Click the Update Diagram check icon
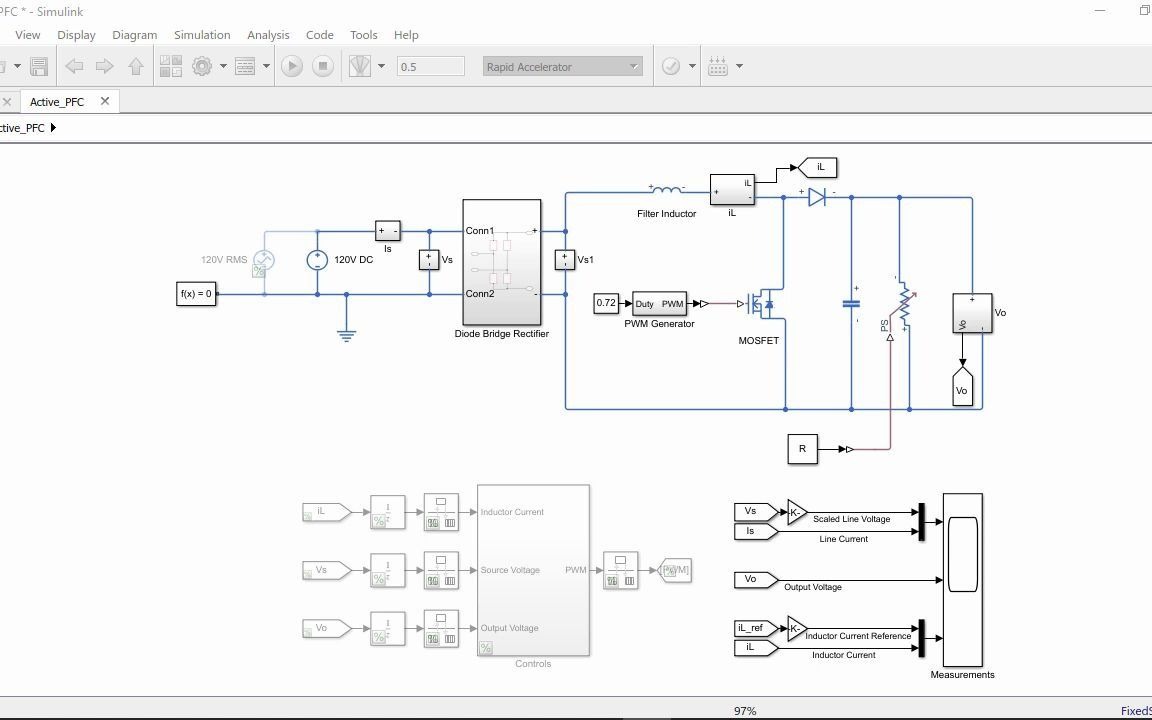The width and height of the screenshot is (1152, 720). 669,66
